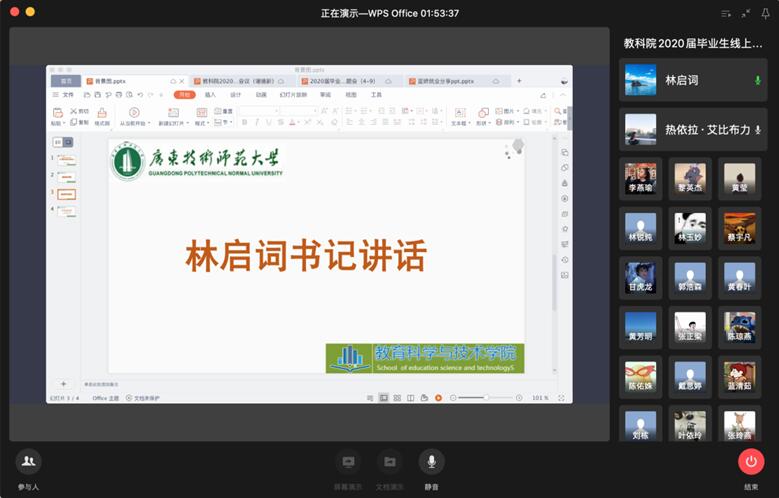Click the pin window icon at top right
The height and width of the screenshot is (498, 779).
point(766,13)
